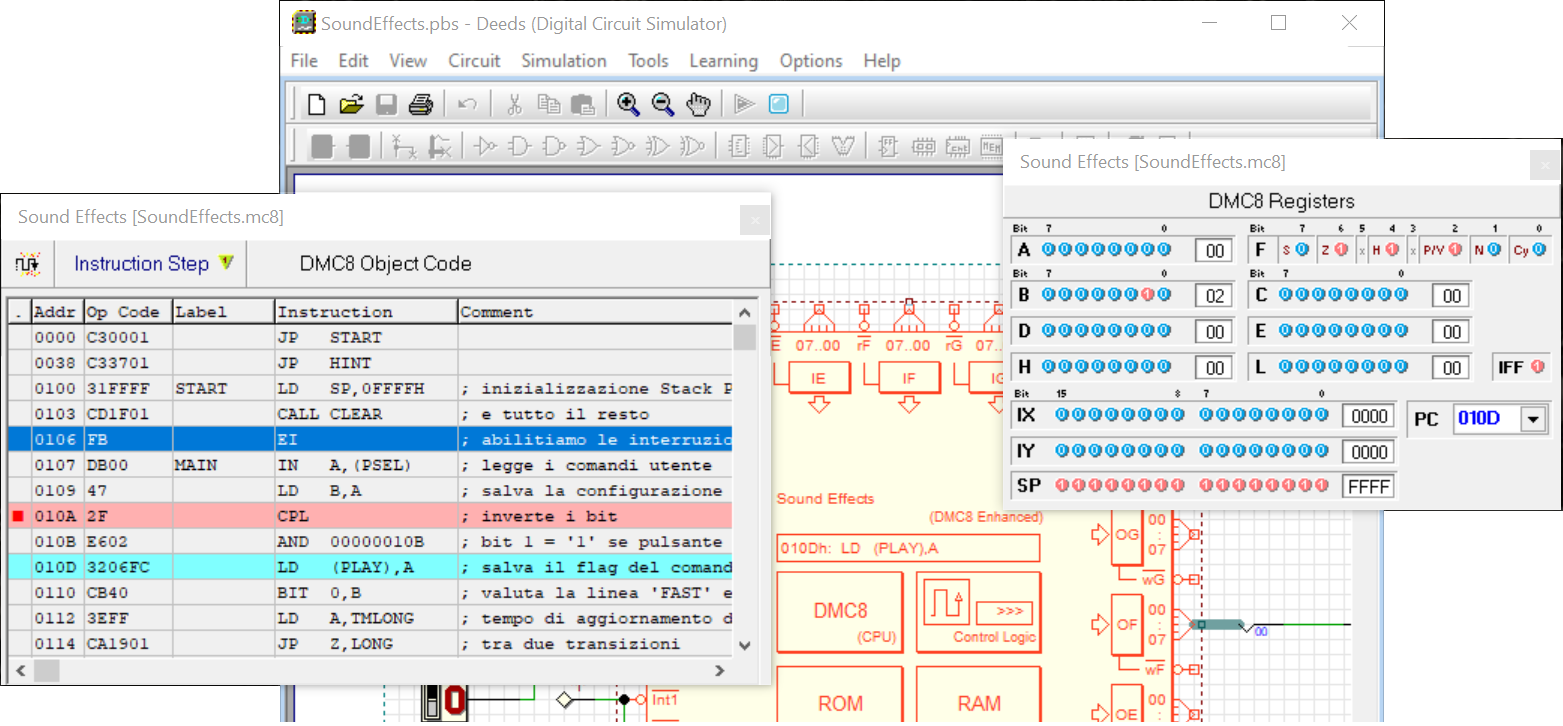The width and height of the screenshot is (1563, 726).
Task: Print the circuit using the printer icon
Action: point(421,104)
